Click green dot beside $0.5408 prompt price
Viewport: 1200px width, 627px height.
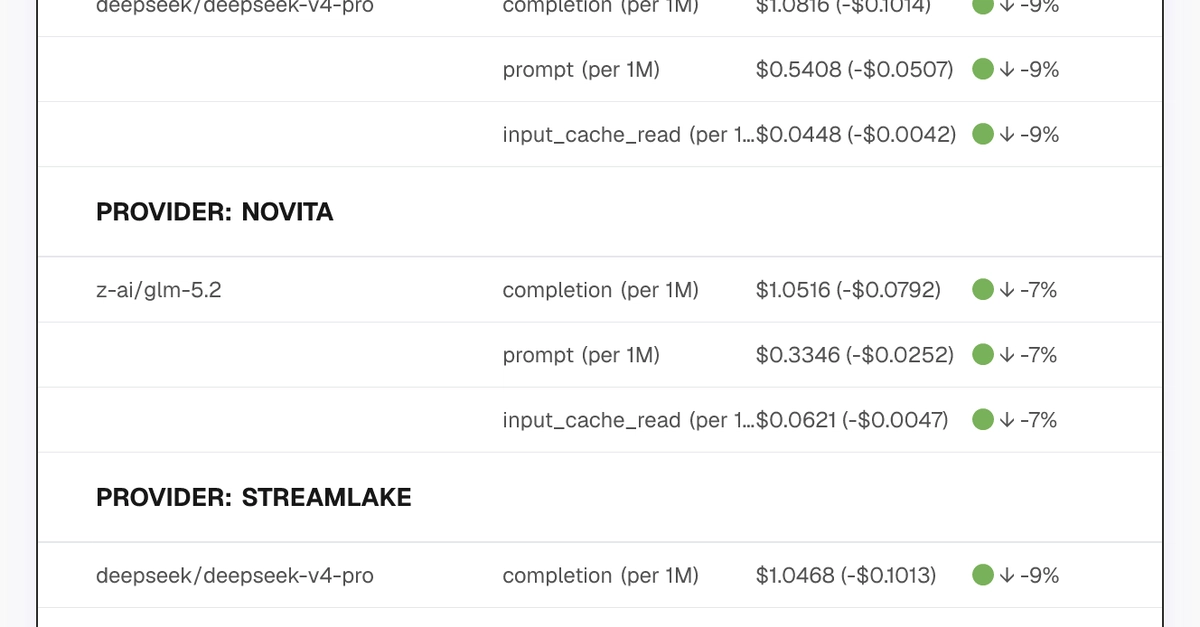(x=982, y=69)
